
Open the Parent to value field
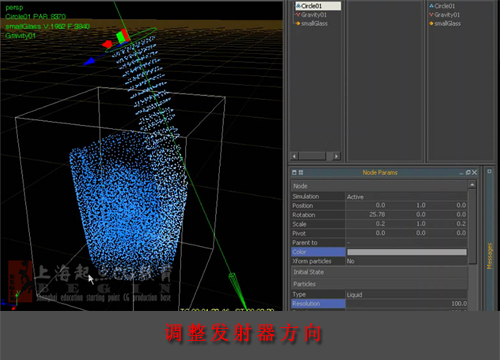406,242
